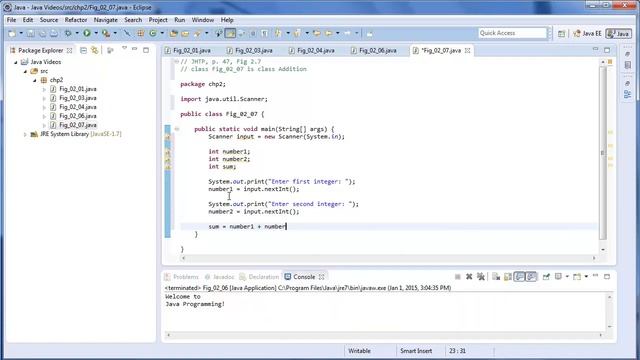640x360 pixels.
Task: Toggle code folding for the main method
Action: (x=177, y=129)
